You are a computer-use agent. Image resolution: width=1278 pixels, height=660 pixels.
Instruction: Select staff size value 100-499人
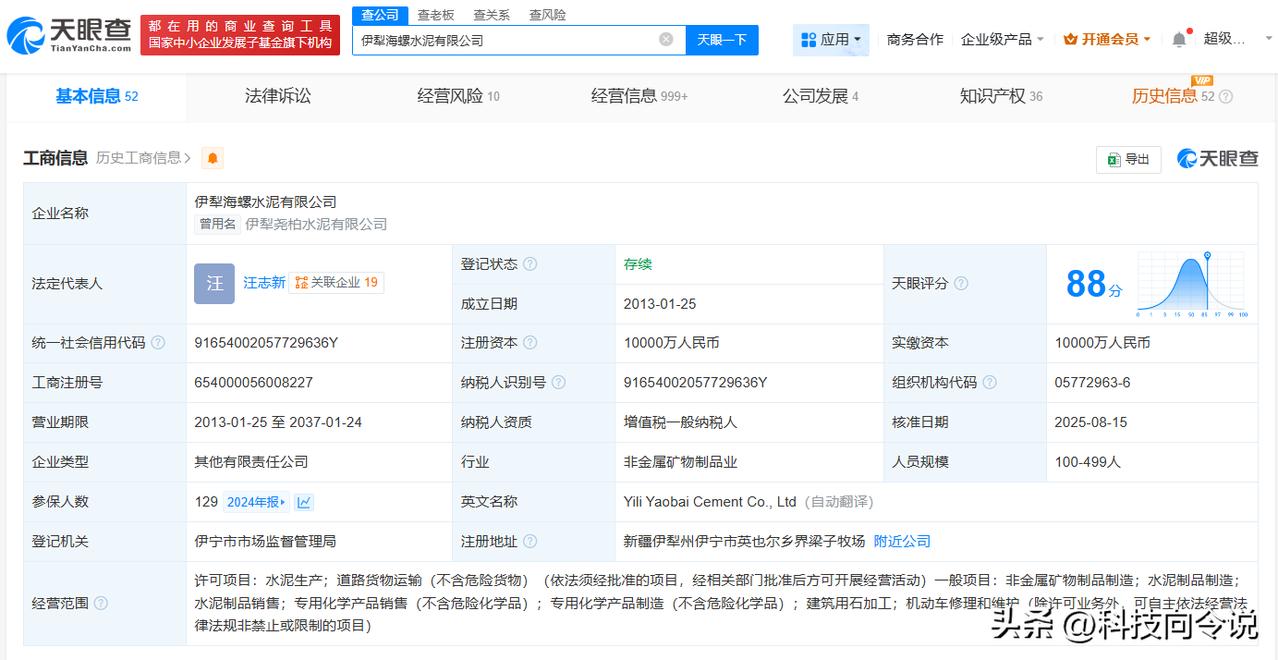pos(1088,462)
